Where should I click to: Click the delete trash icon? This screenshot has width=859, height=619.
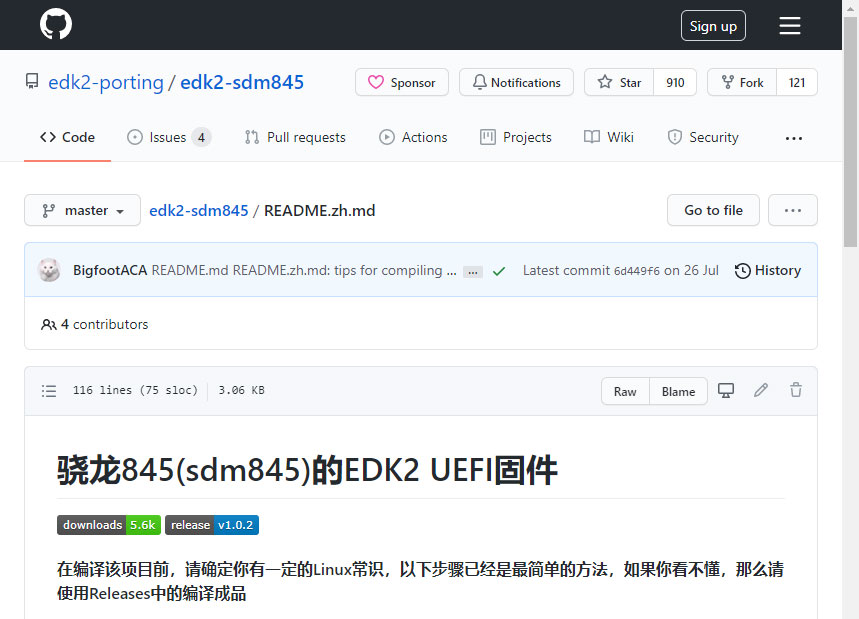click(795, 390)
